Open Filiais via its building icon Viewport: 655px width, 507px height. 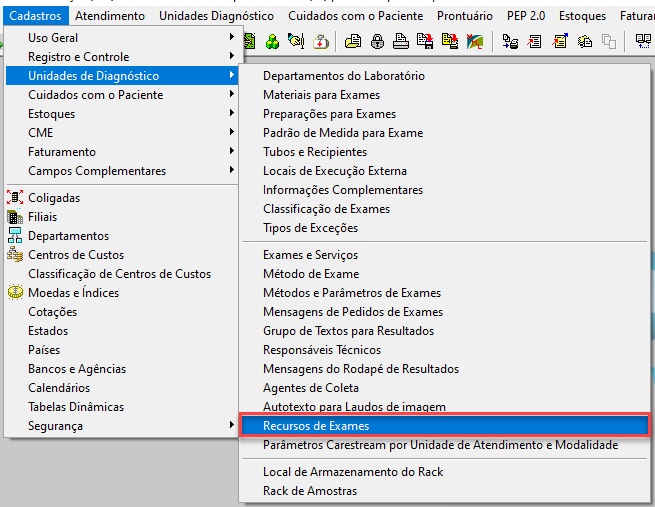coord(15,216)
